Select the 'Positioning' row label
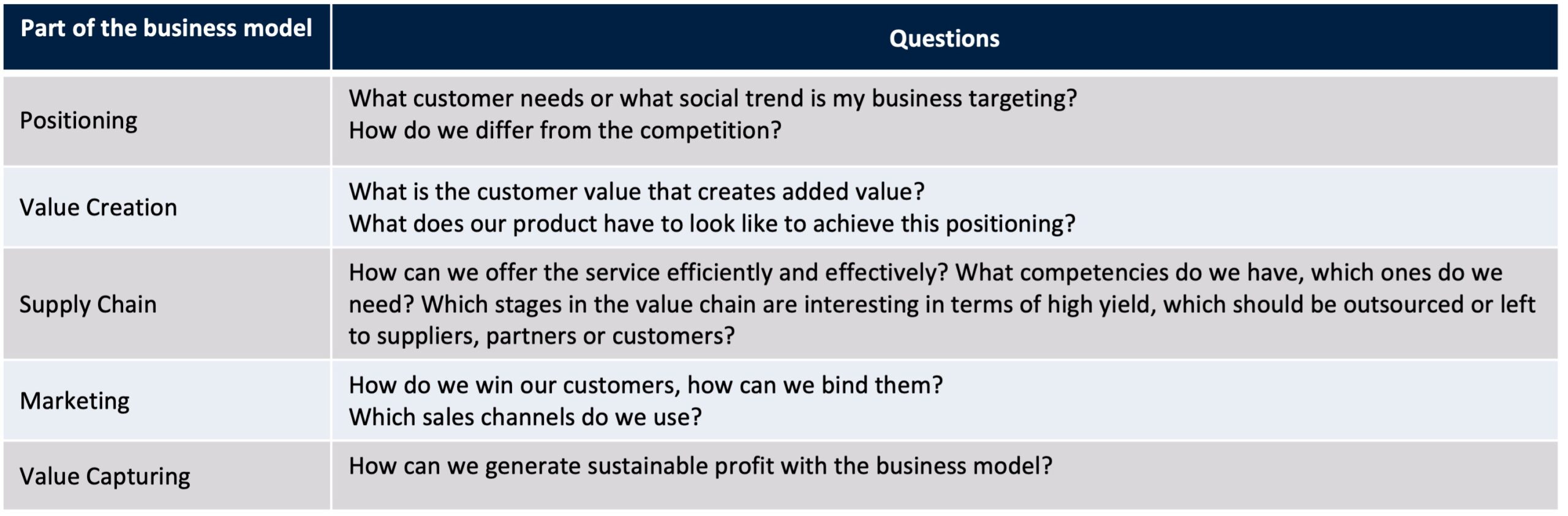This screenshot has height=516, width=1568. pos(78,121)
